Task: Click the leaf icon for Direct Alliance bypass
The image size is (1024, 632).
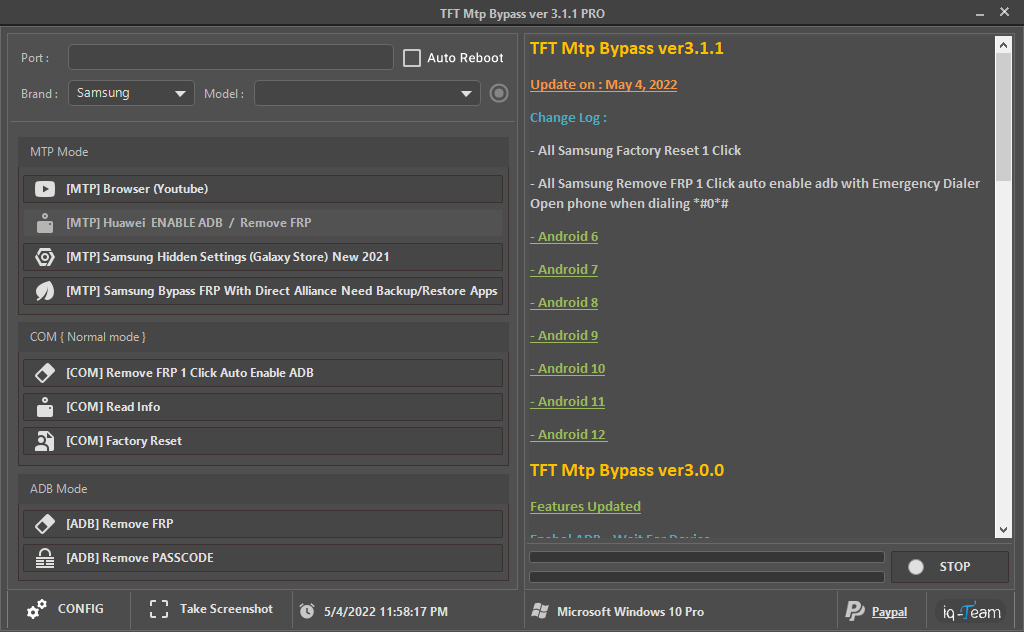Action: pos(44,291)
